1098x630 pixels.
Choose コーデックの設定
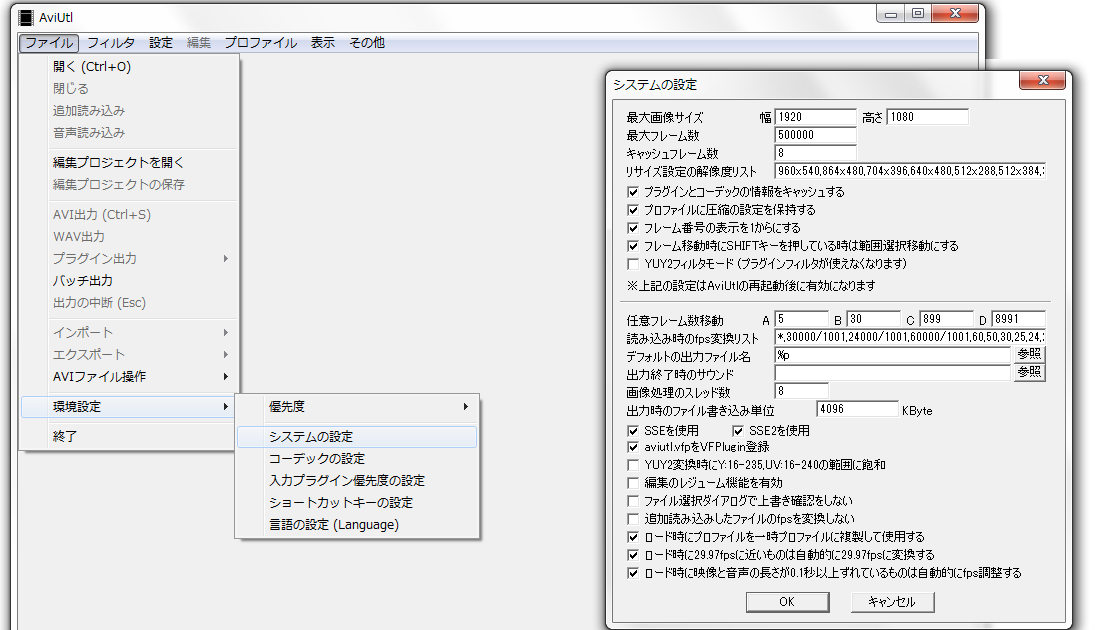coord(357,458)
